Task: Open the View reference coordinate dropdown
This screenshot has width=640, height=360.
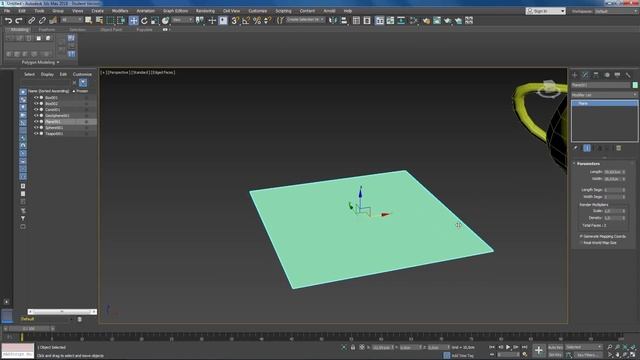Action: [x=182, y=20]
